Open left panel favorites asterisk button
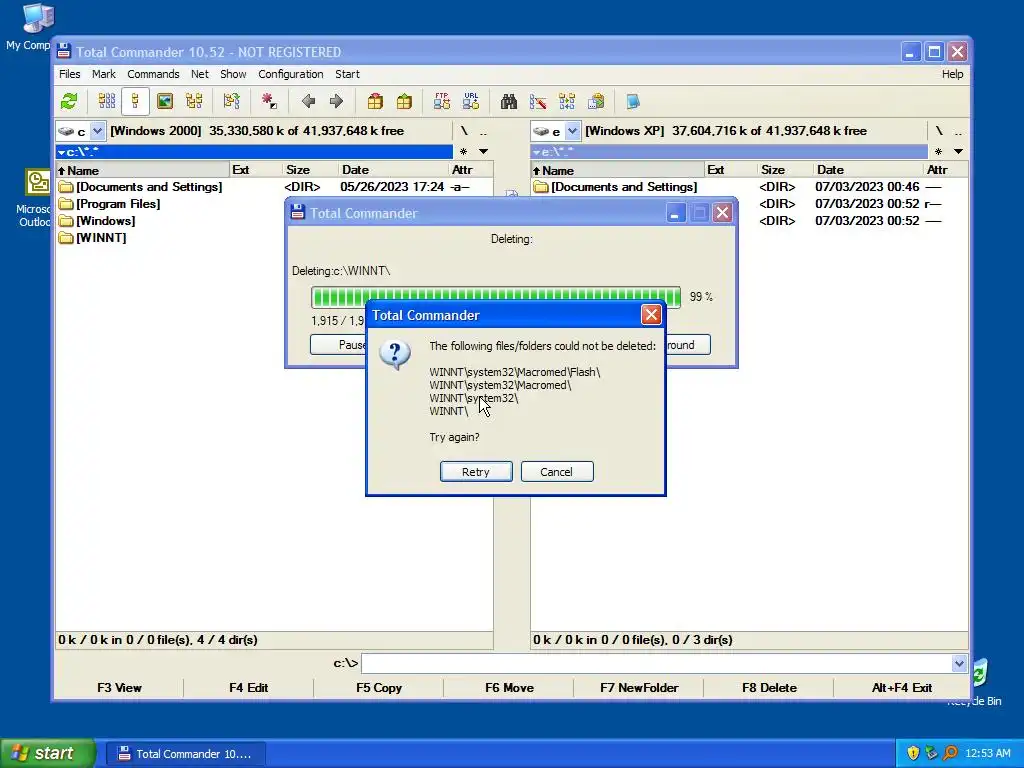The image size is (1024, 768). pos(463,152)
